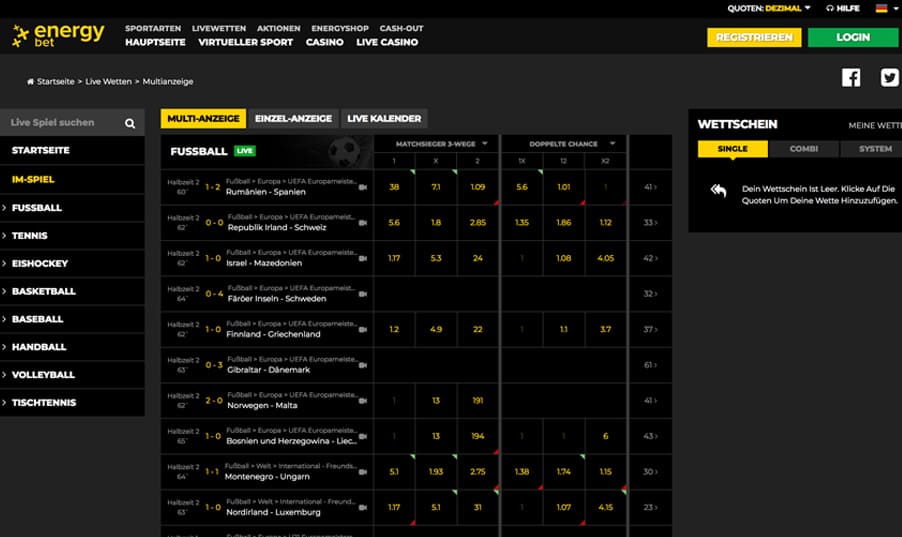This screenshot has height=537, width=902.
Task: Open Quoten Dezimal format dropdown
Action: coord(769,8)
